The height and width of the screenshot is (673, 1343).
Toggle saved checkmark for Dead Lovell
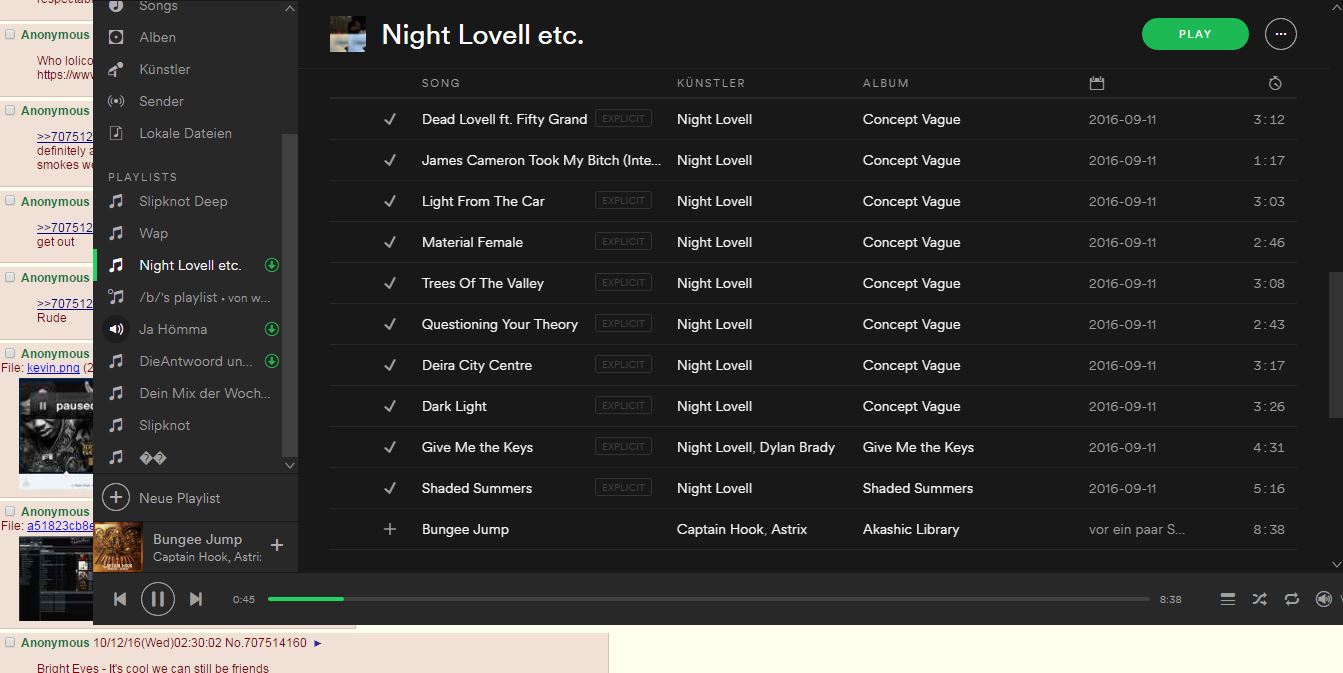pos(390,119)
